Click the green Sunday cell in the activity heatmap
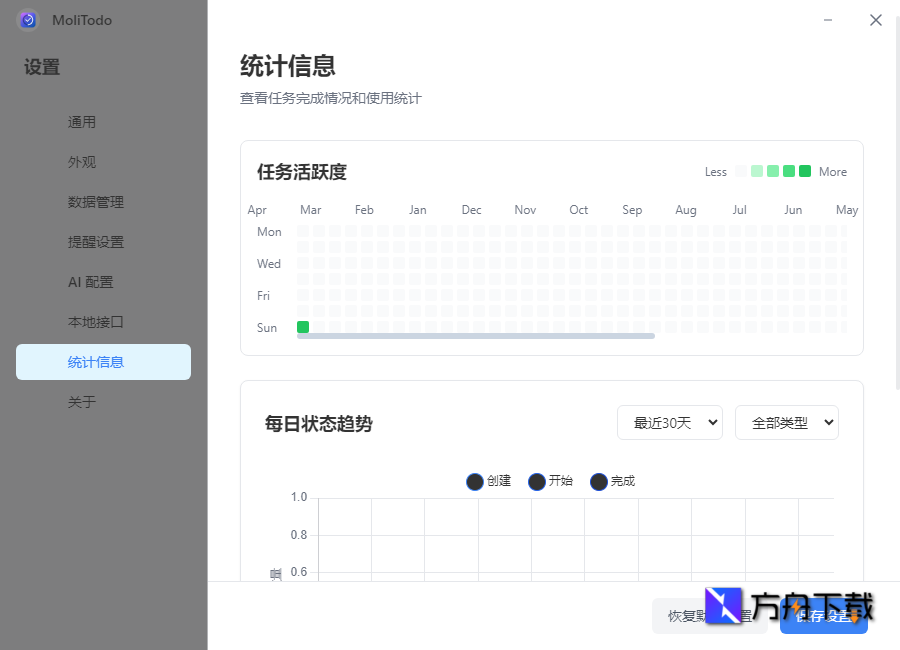The width and height of the screenshot is (900, 650). click(302, 326)
